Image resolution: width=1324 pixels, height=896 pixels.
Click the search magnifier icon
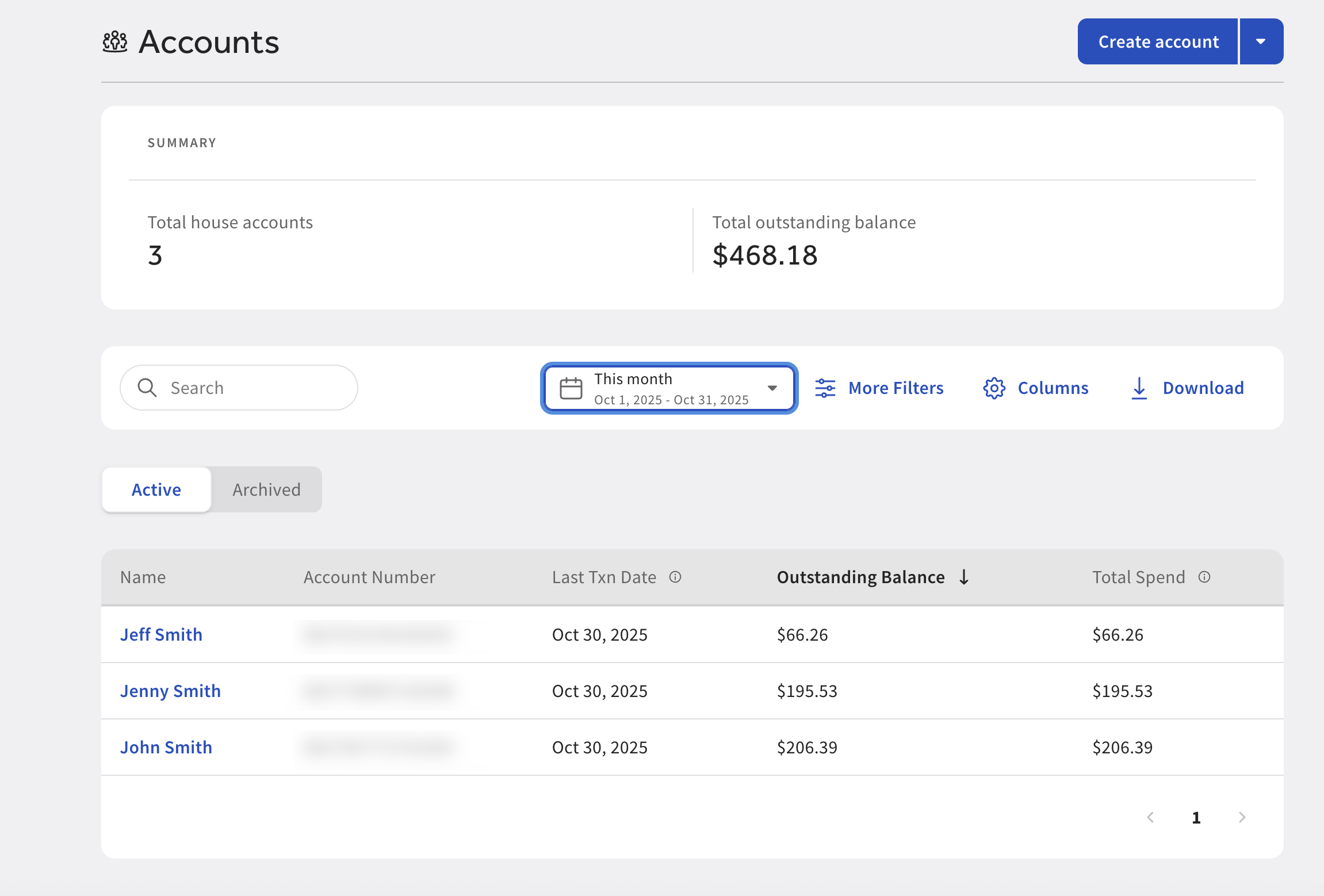[x=148, y=388]
